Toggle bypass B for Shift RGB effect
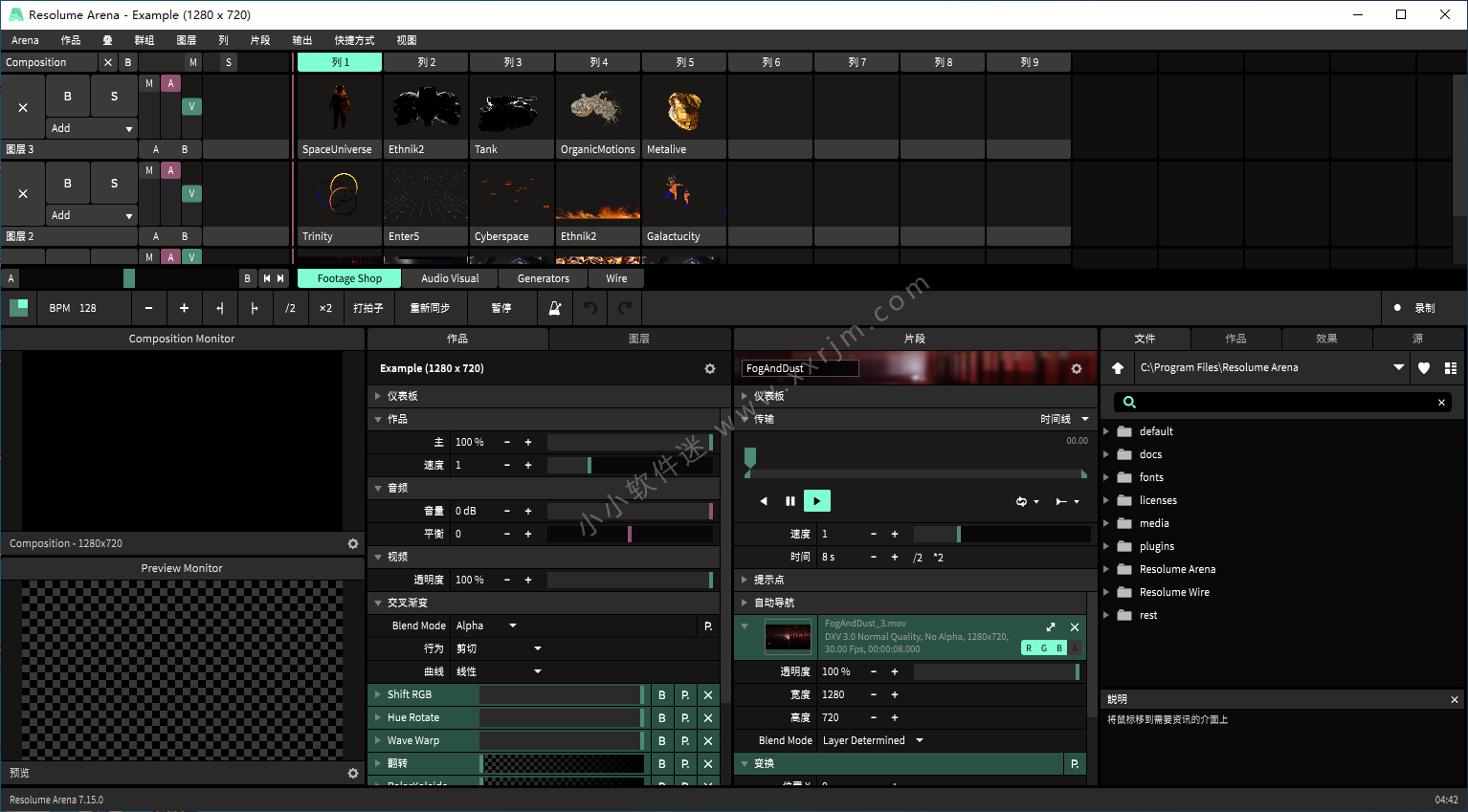Image resolution: width=1468 pixels, height=812 pixels. [661, 695]
